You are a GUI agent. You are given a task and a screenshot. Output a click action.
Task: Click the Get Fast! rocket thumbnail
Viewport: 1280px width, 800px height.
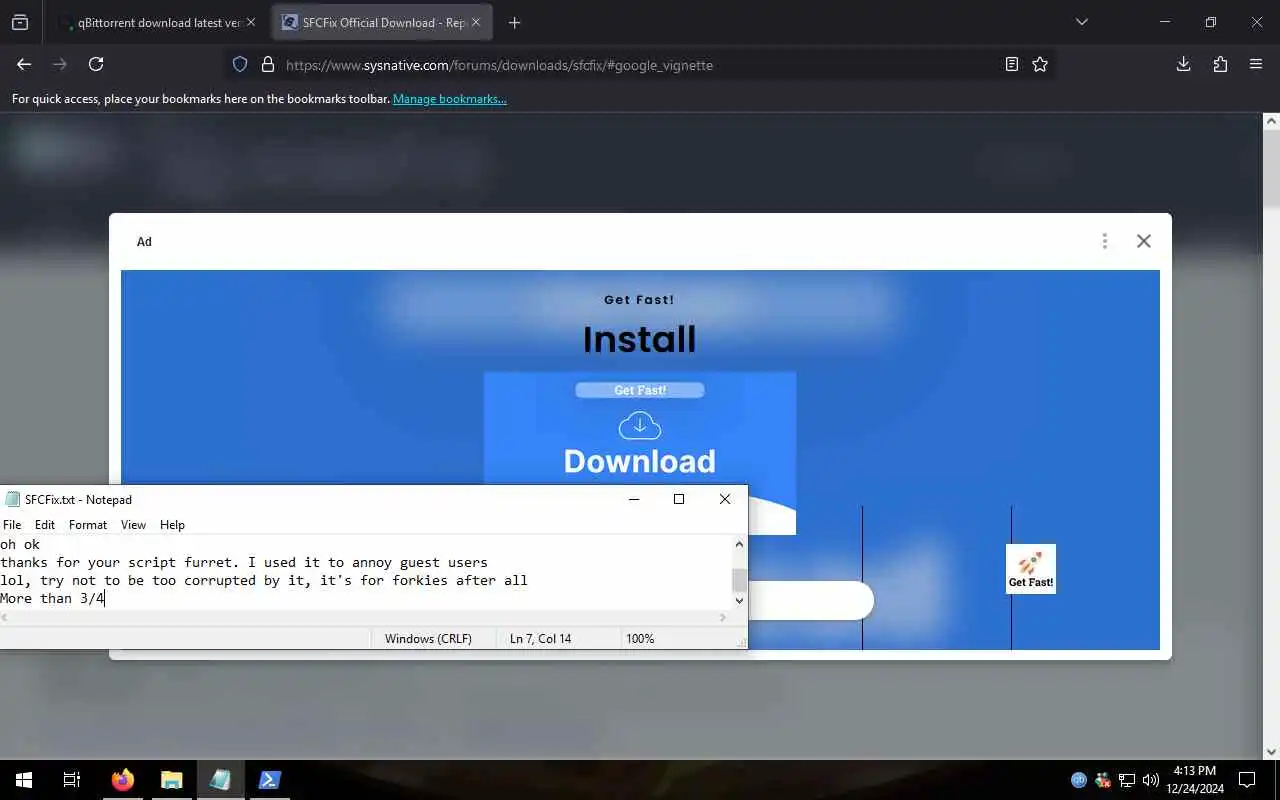[x=1031, y=569]
